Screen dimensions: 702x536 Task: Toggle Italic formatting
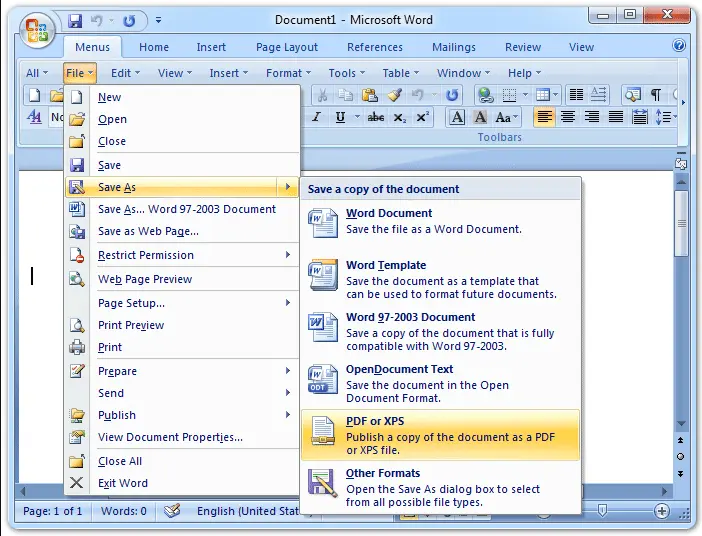coord(316,117)
